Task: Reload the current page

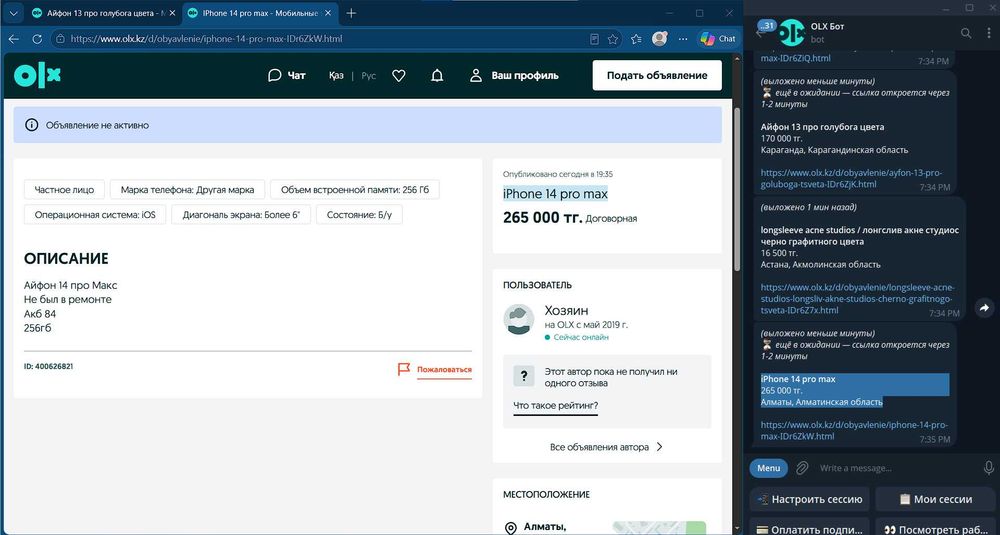Action: coord(37,39)
